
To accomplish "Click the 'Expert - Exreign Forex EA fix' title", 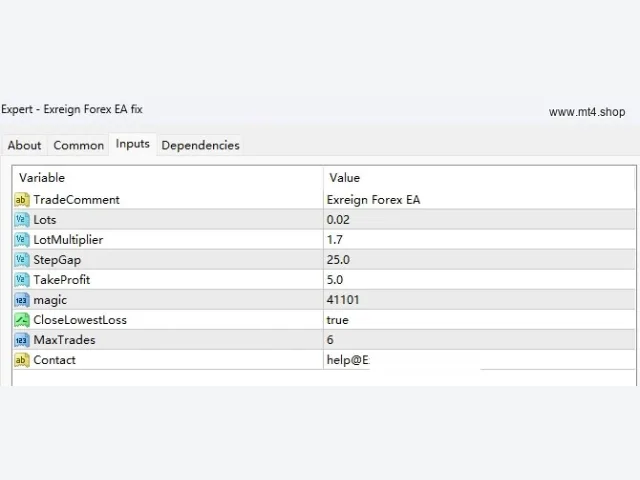I will point(72,109).
